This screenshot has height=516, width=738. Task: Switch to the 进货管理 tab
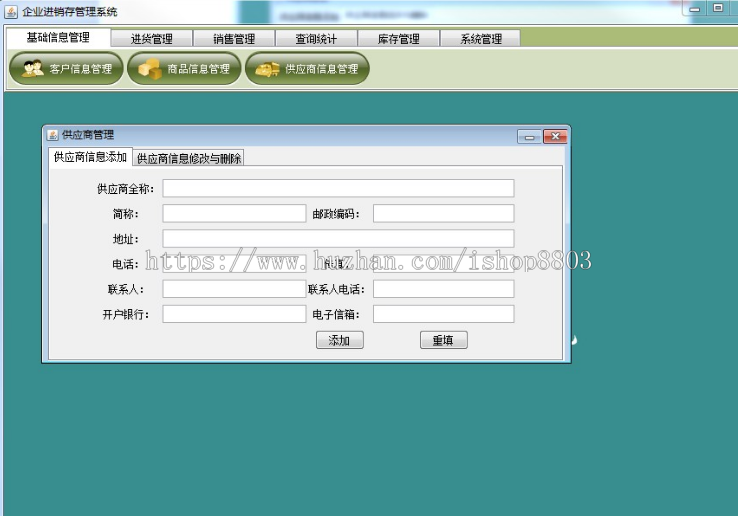click(x=152, y=39)
